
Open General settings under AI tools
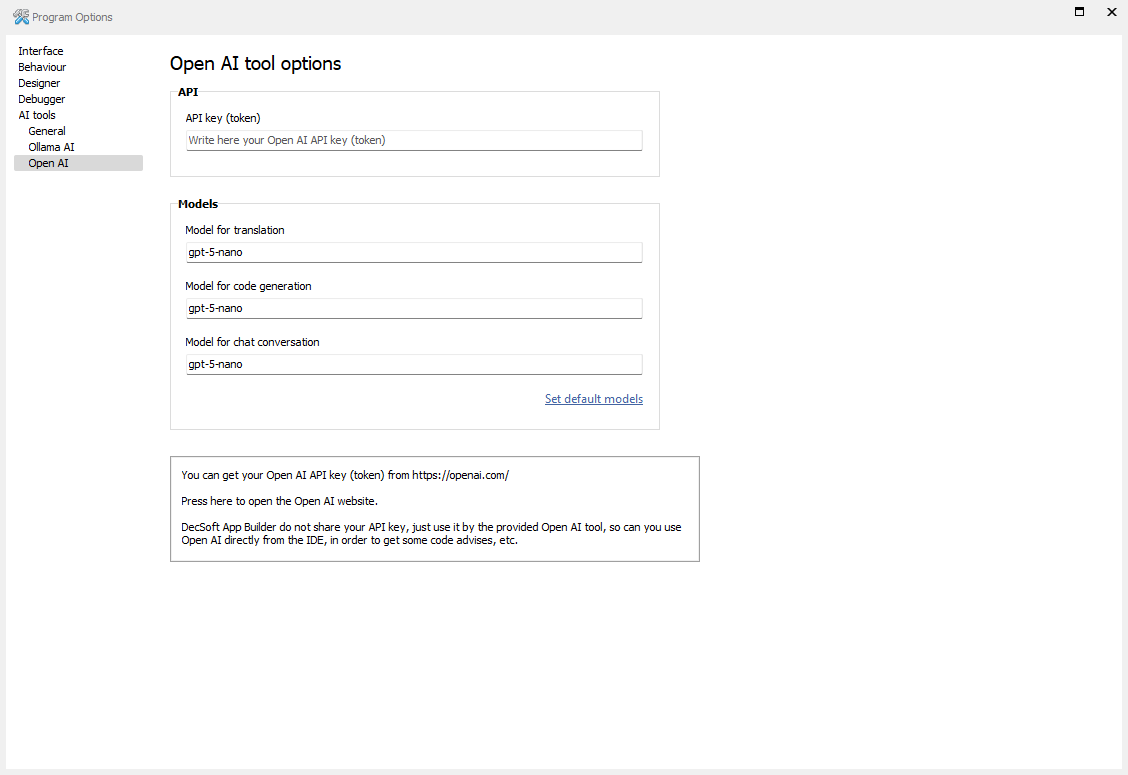(x=47, y=131)
